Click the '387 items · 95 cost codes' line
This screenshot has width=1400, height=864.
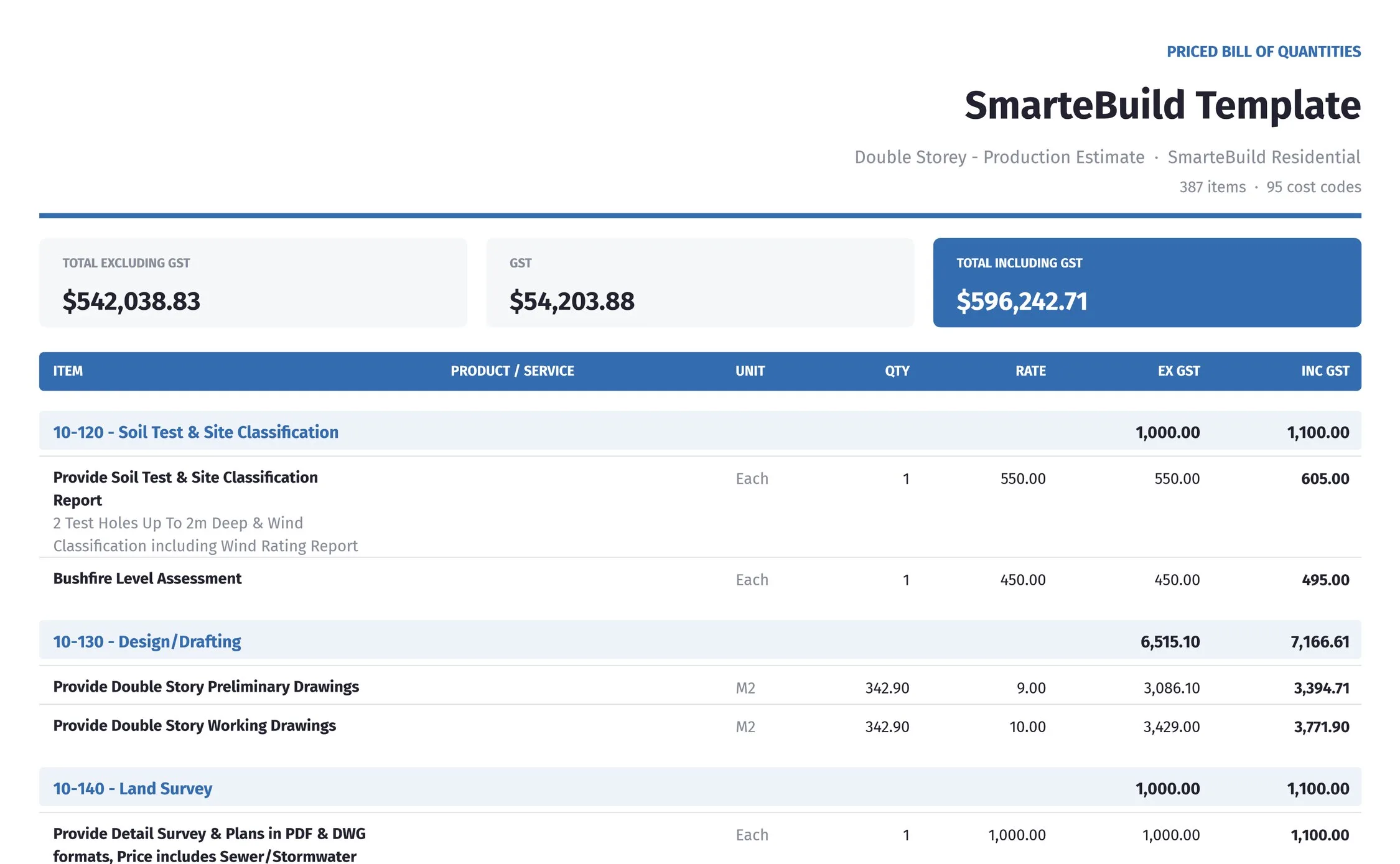click(x=1270, y=187)
